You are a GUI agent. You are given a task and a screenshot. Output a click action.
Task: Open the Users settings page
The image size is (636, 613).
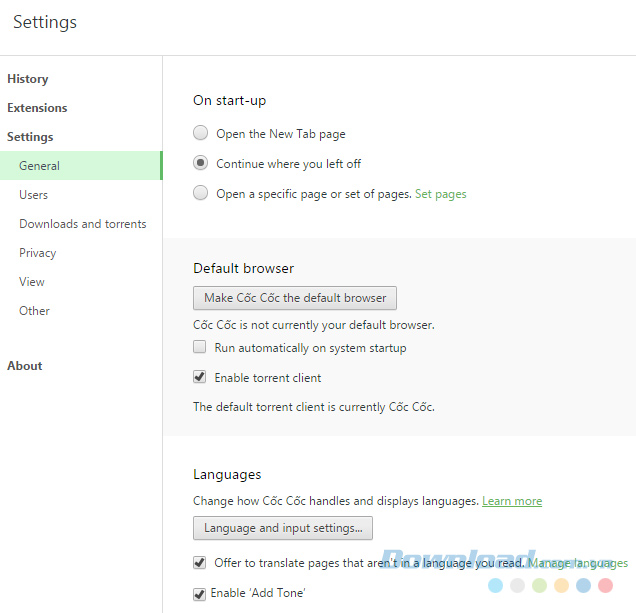pos(33,195)
